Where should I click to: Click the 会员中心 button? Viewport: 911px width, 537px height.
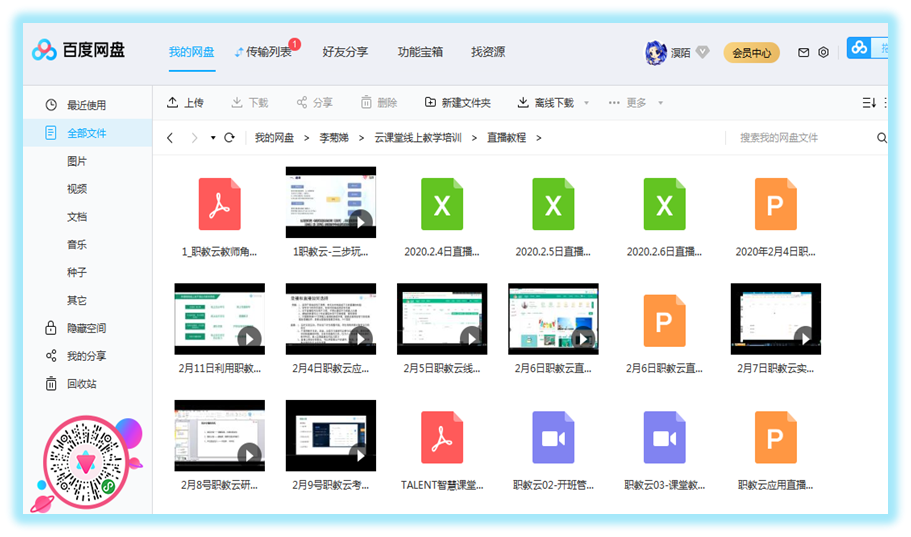751,53
